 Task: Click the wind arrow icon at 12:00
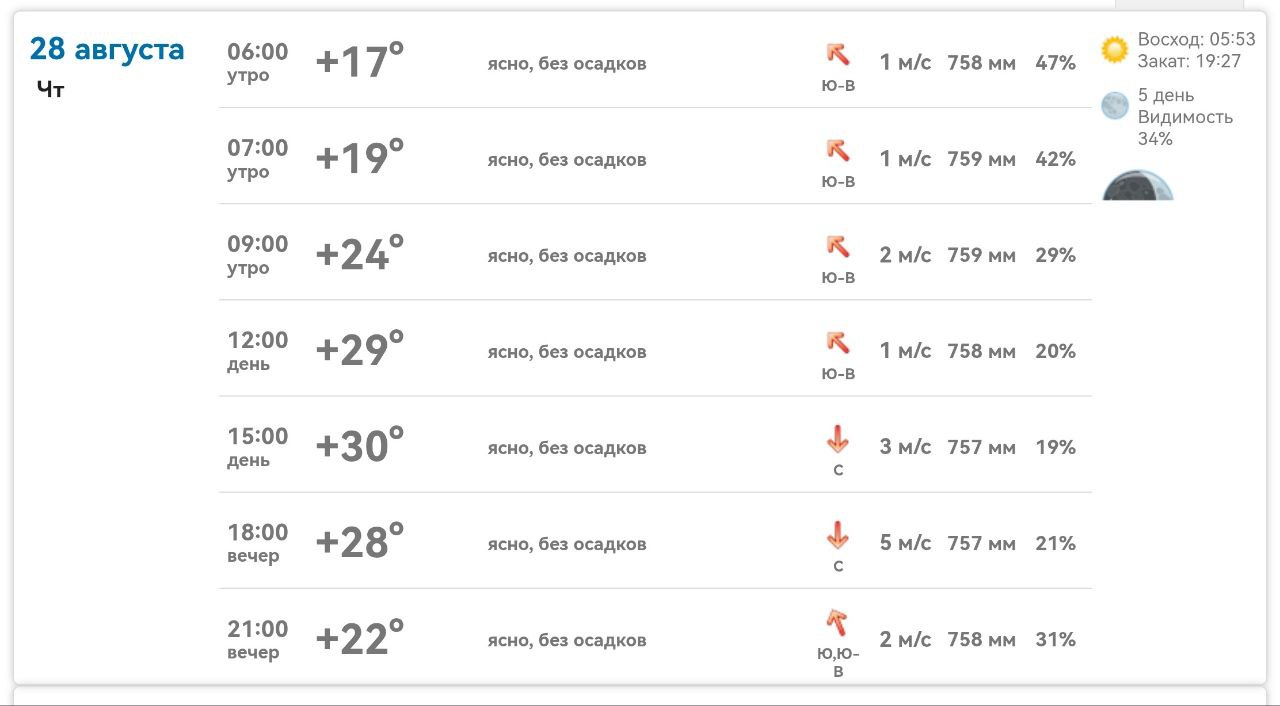pos(838,342)
